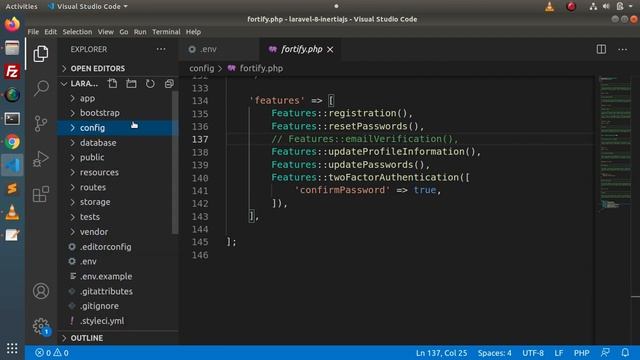The image size is (640, 360).
Task: Open the File menu
Action: [33, 32]
